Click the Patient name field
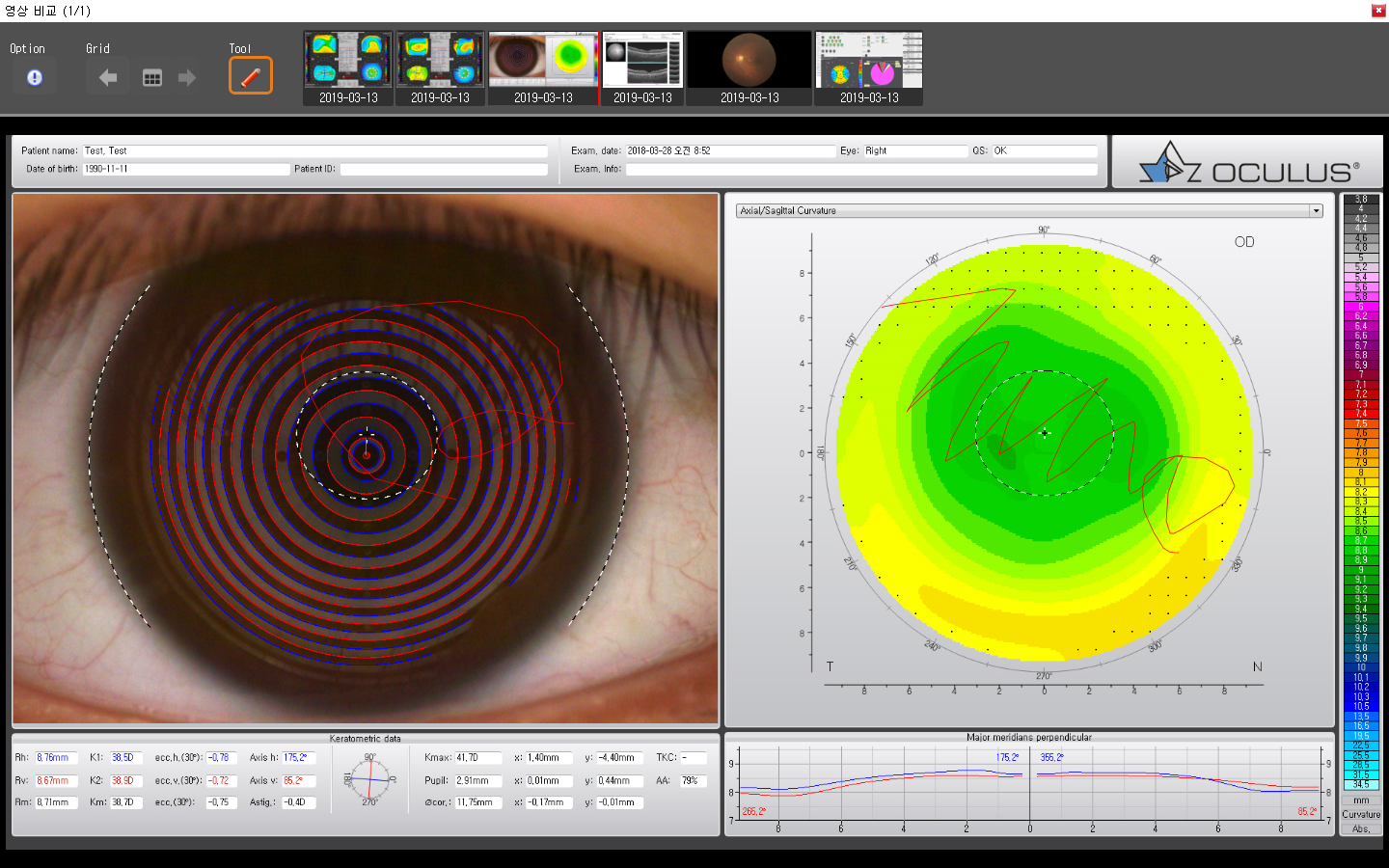Screen dimensions: 1389x868 click(314, 150)
